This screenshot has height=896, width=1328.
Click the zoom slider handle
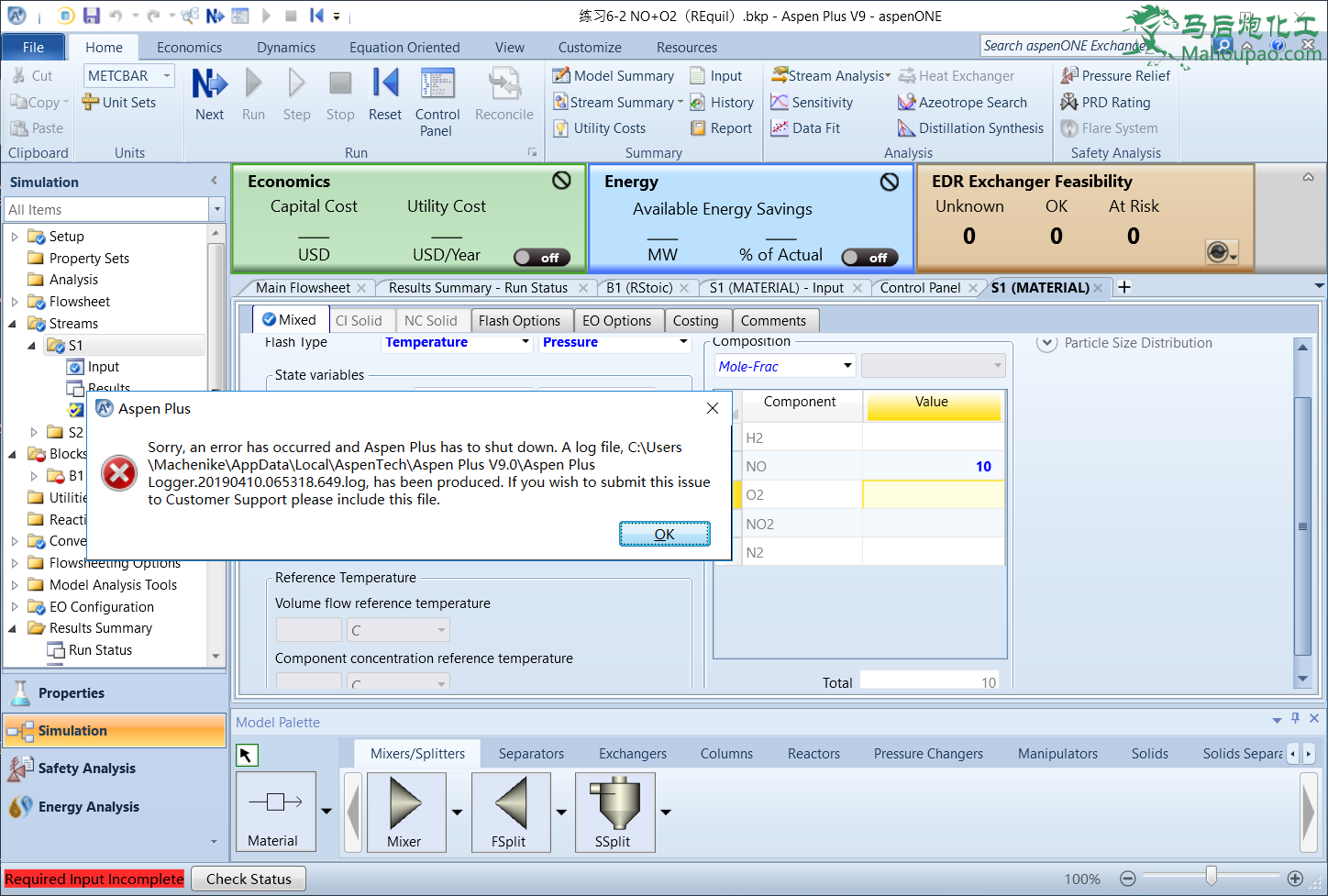click(1212, 877)
